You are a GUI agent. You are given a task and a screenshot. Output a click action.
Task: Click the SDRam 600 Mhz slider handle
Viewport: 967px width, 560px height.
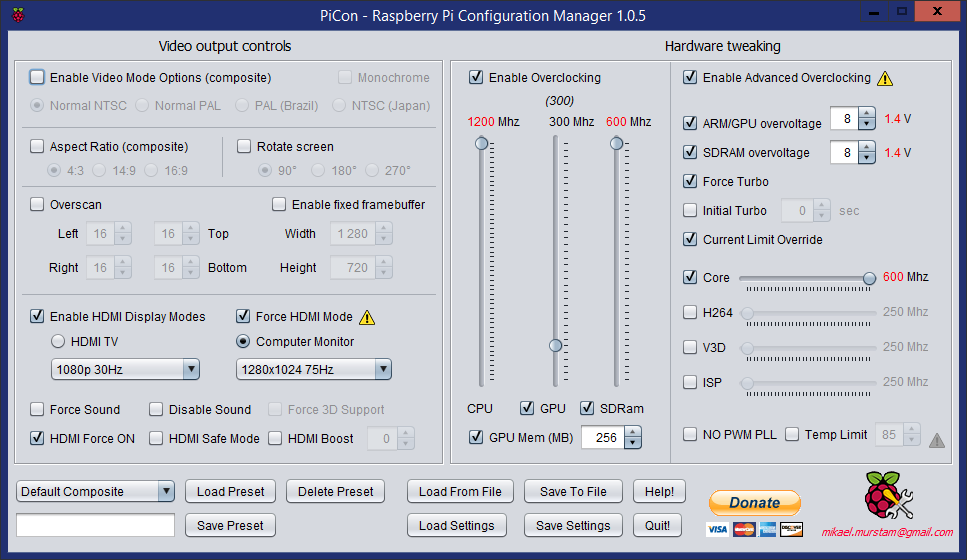[x=616, y=144]
